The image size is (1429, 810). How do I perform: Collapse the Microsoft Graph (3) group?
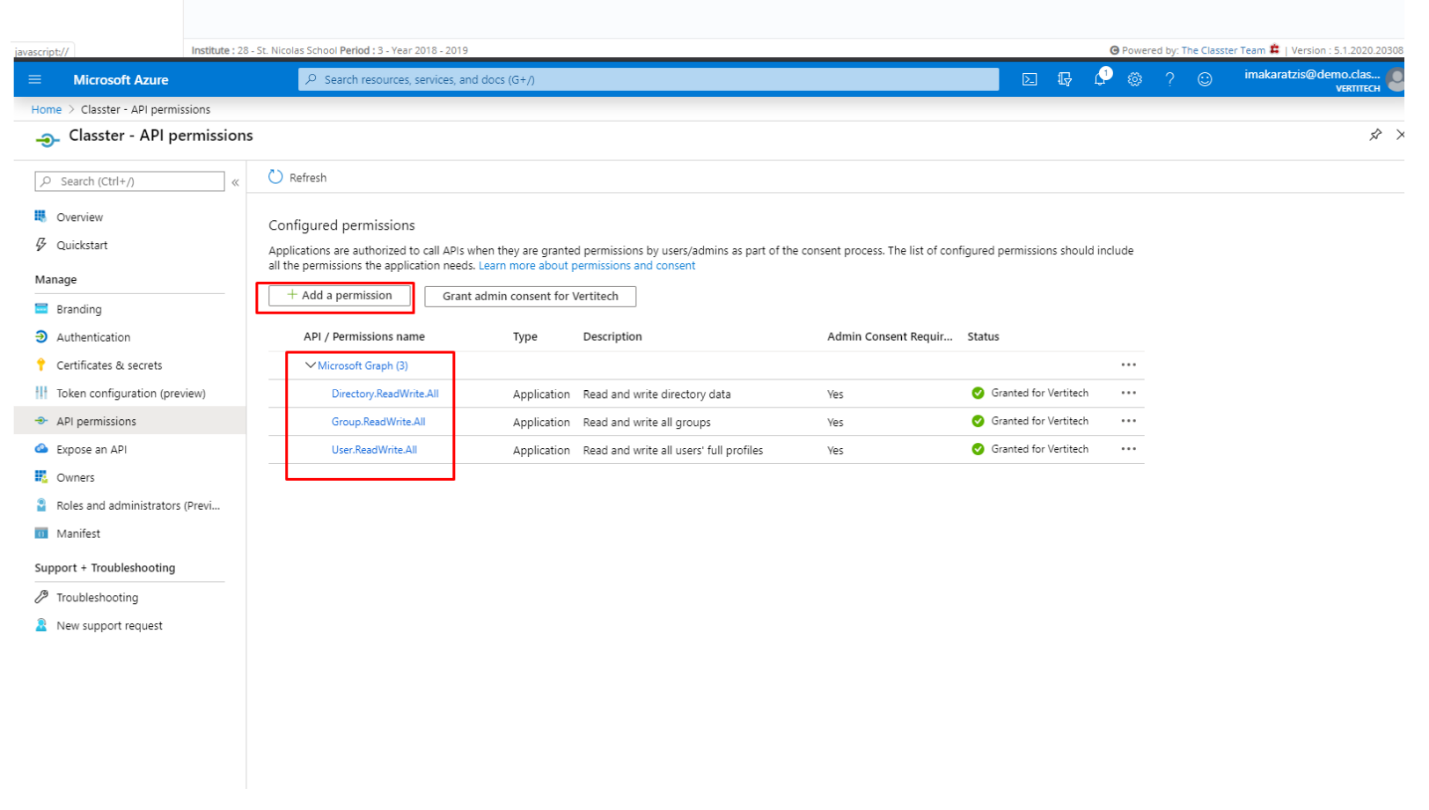pos(310,365)
